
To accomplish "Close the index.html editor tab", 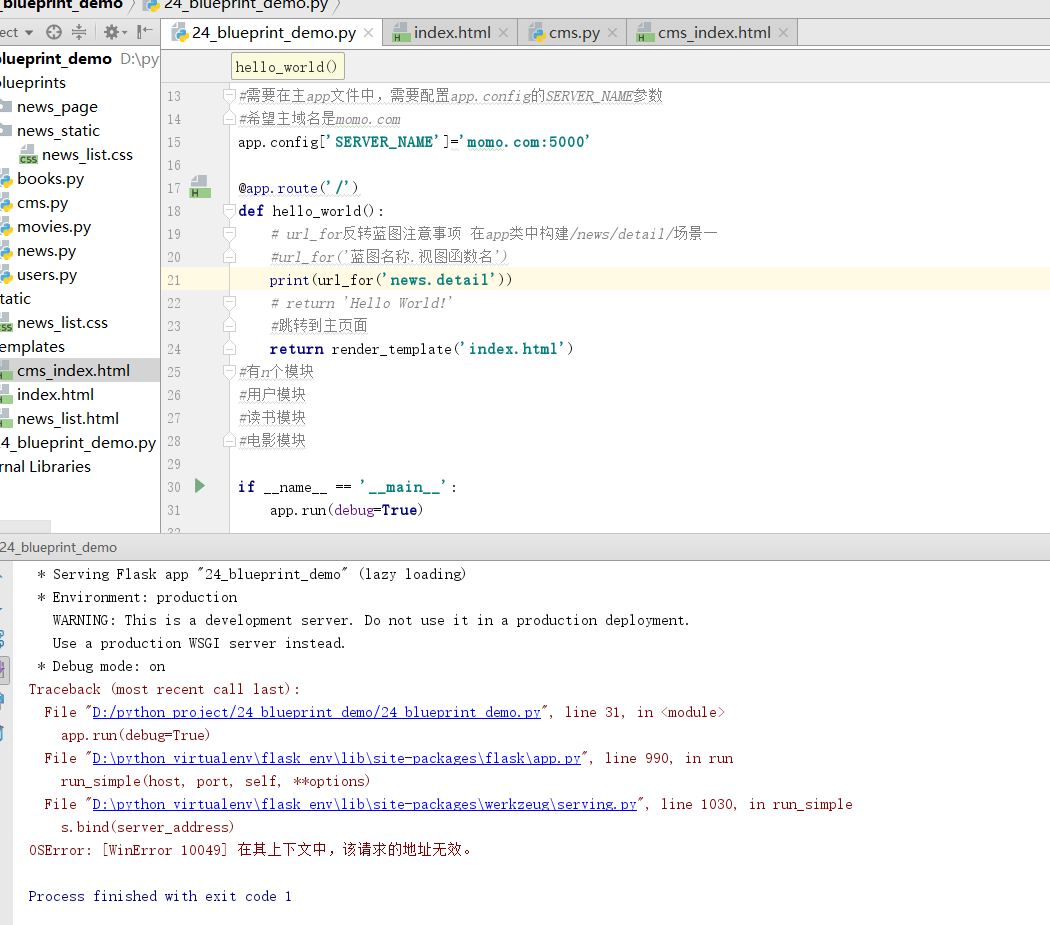I will click(504, 32).
